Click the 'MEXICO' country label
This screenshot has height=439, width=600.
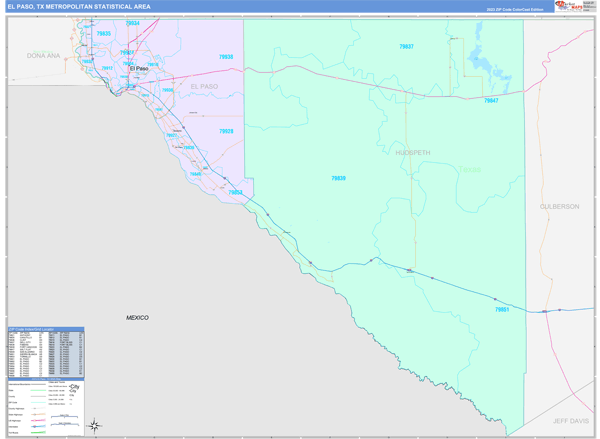[137, 318]
